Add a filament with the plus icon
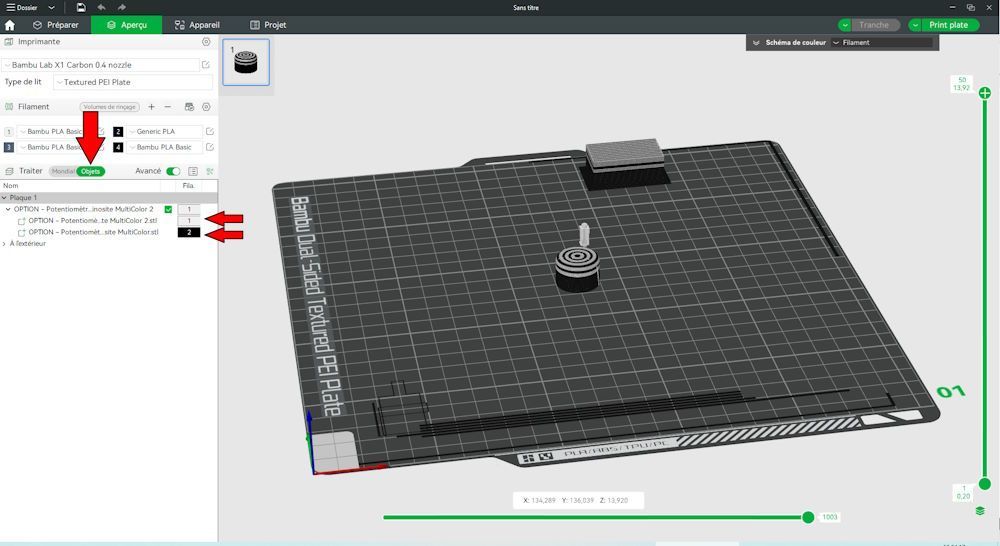 pos(152,107)
